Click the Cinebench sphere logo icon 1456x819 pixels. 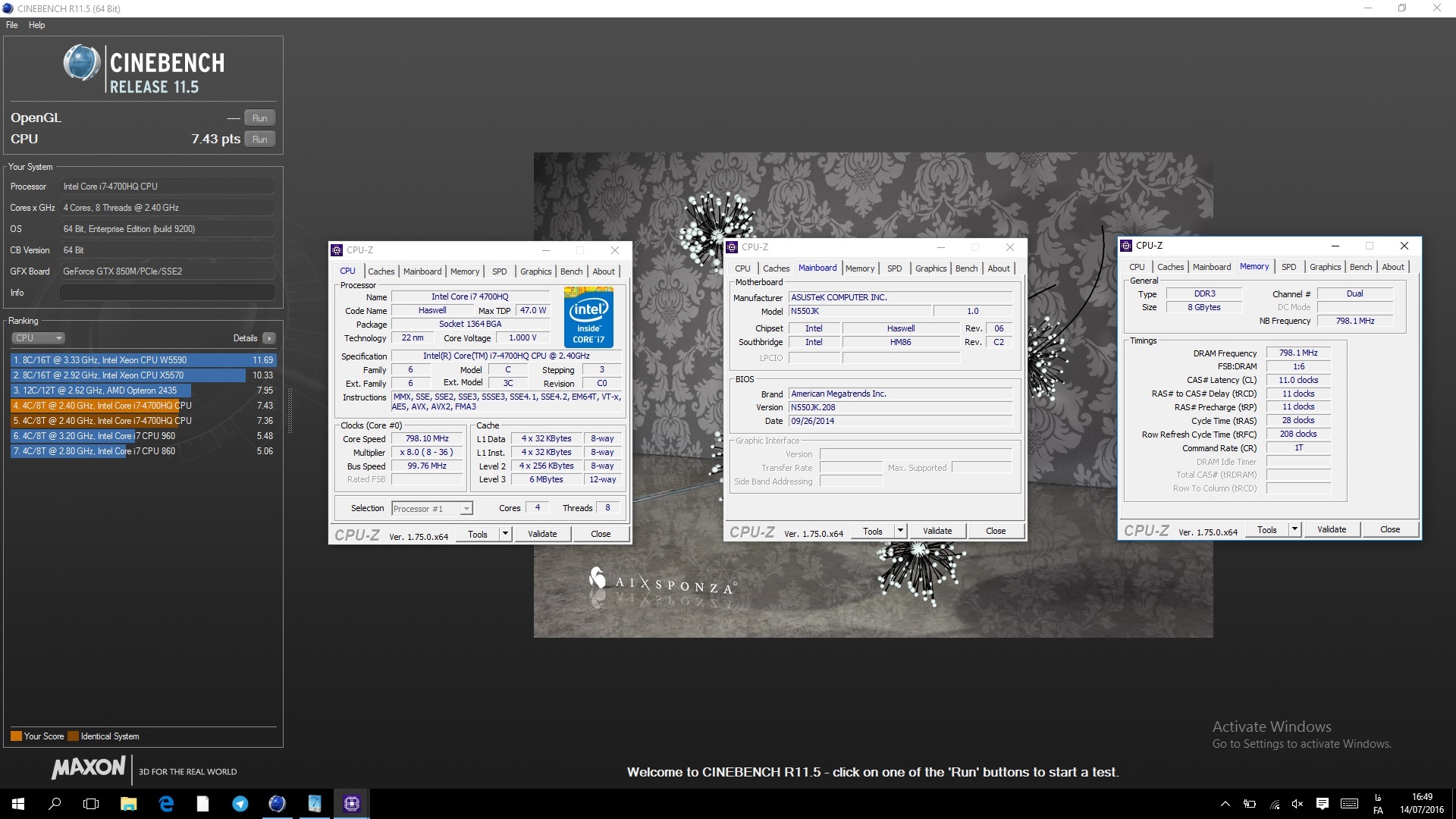(x=81, y=63)
